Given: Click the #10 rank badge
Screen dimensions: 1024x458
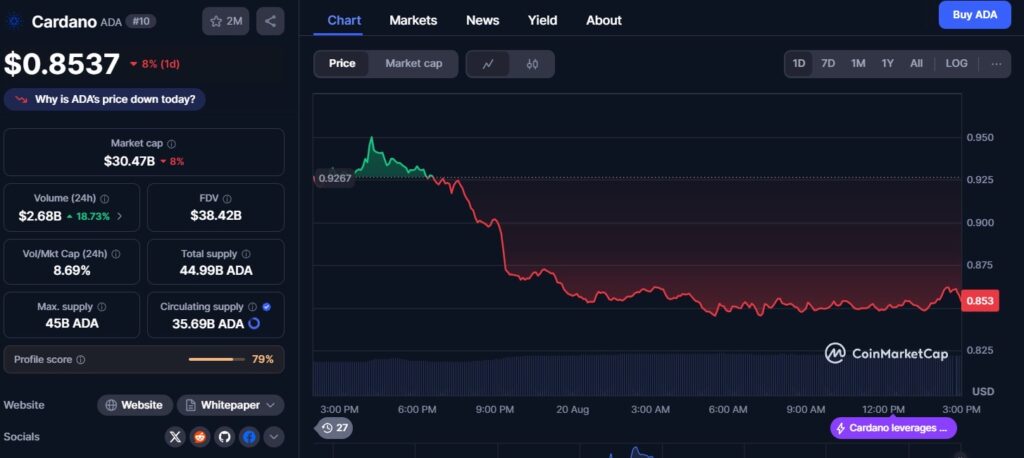Looking at the screenshot, I should coord(140,22).
